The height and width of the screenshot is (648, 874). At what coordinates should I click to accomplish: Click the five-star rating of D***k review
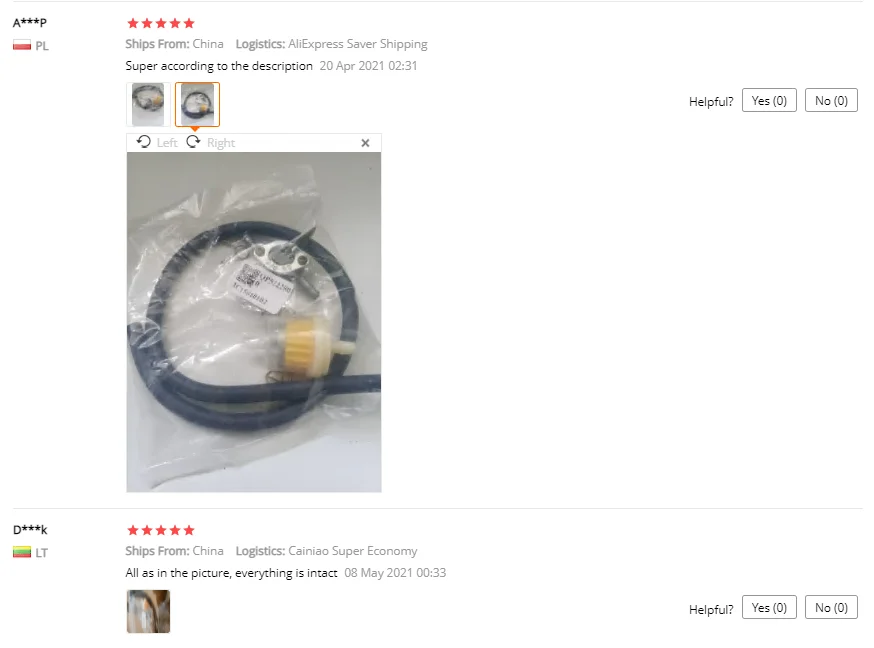point(161,530)
